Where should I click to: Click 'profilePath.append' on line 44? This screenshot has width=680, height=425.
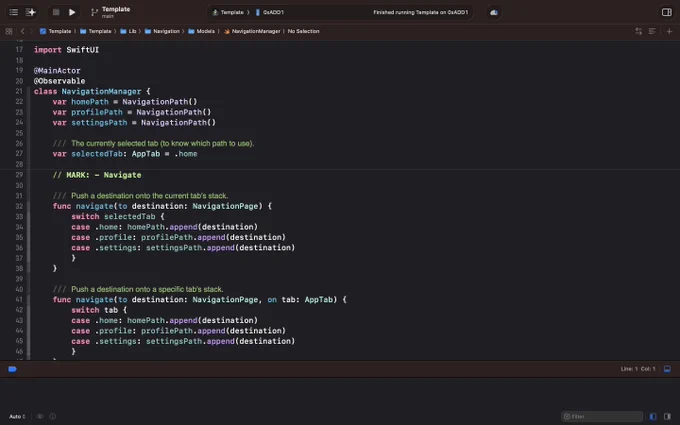(x=183, y=331)
